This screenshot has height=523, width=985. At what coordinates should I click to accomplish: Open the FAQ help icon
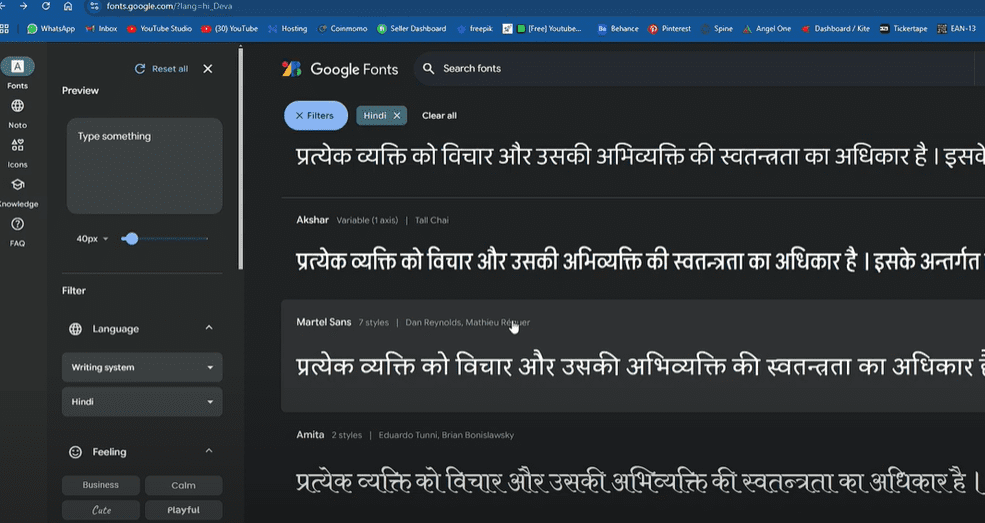pos(17,225)
